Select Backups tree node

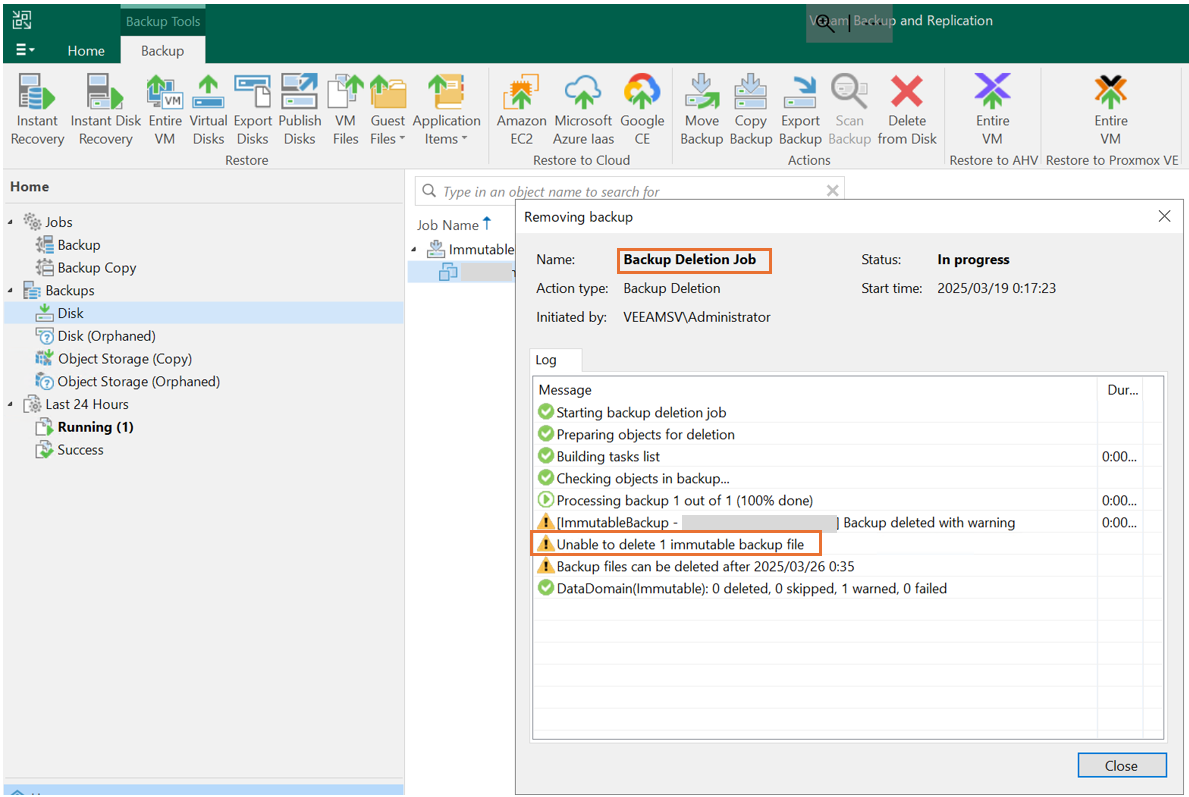point(70,290)
